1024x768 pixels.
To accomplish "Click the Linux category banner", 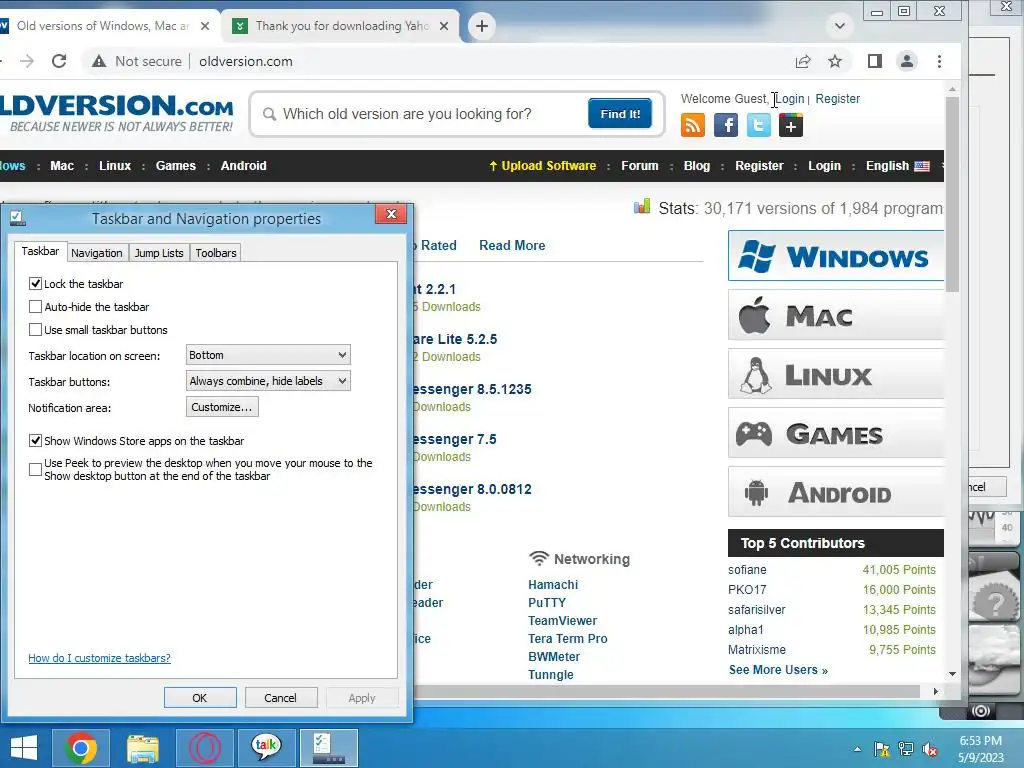I will coord(835,374).
